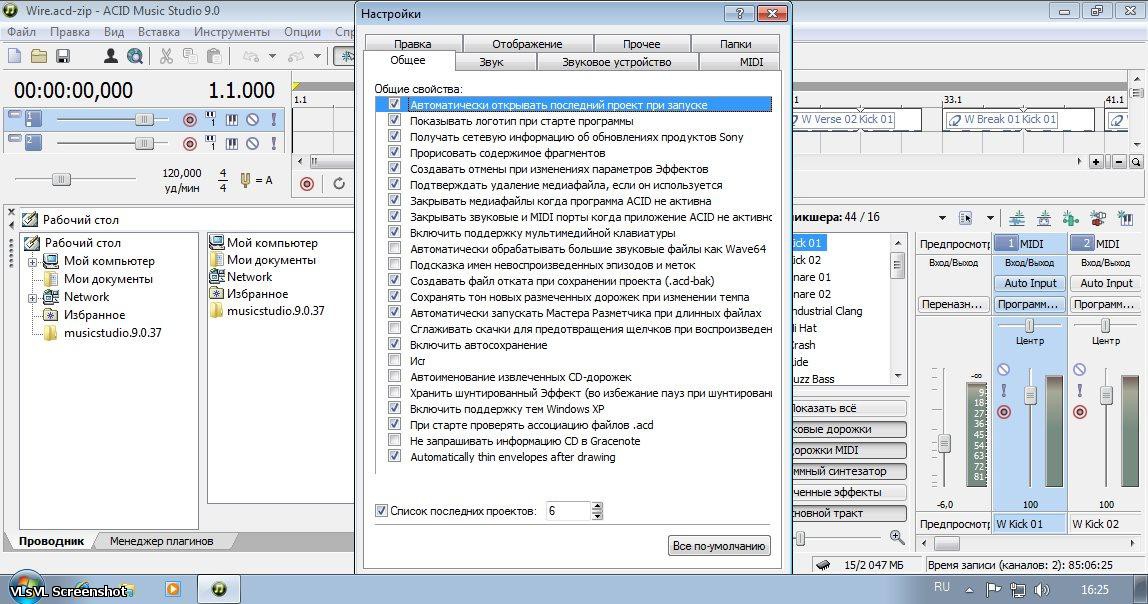Screen dimensions: 1148x604
Task: Click the zoom magnifier icon in mixer
Action: coord(897,537)
